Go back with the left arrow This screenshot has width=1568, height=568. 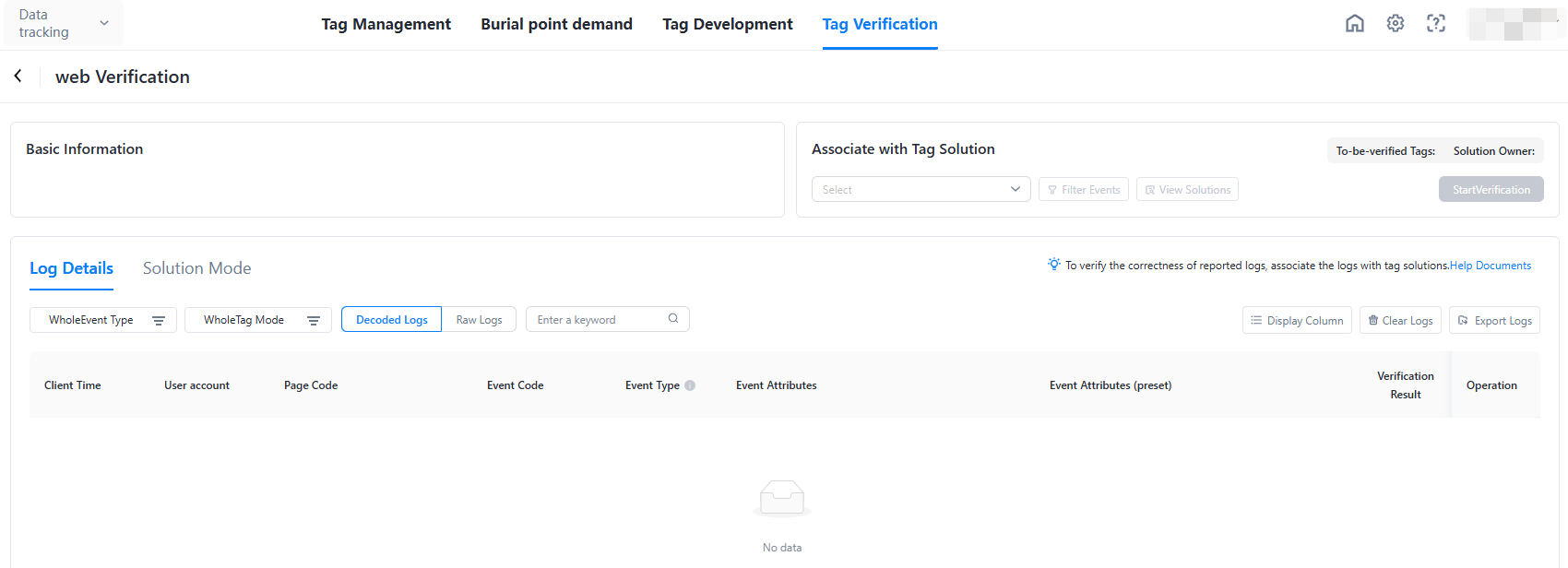coord(18,77)
